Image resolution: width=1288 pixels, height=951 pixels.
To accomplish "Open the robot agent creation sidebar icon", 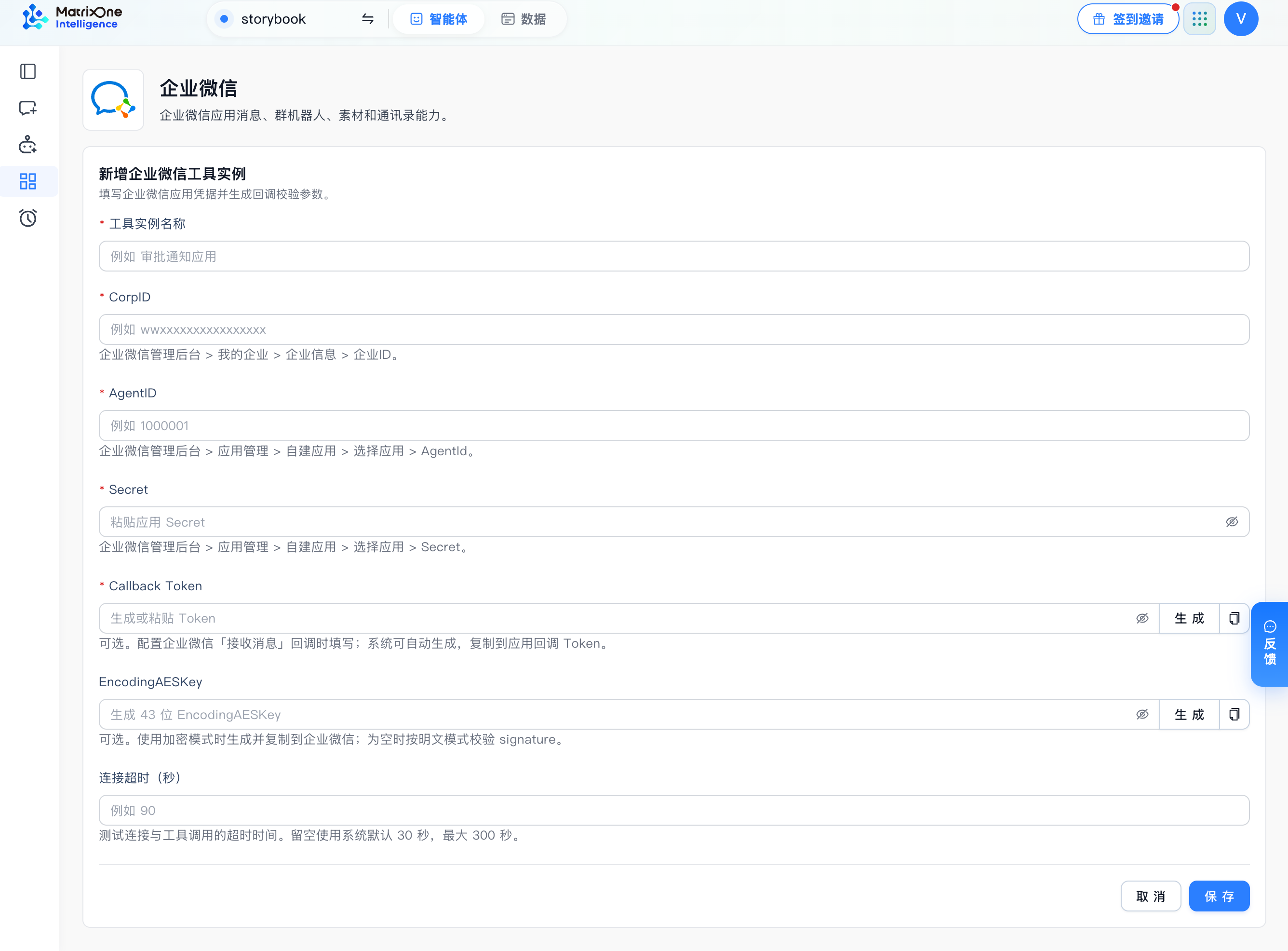I will pos(27,145).
